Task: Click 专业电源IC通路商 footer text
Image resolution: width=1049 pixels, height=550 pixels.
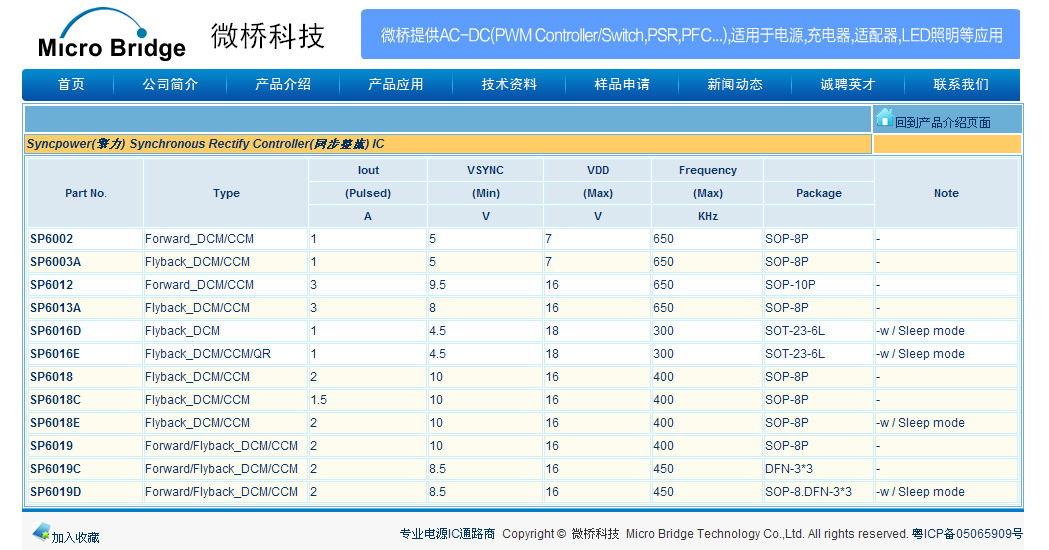Action: [x=447, y=534]
